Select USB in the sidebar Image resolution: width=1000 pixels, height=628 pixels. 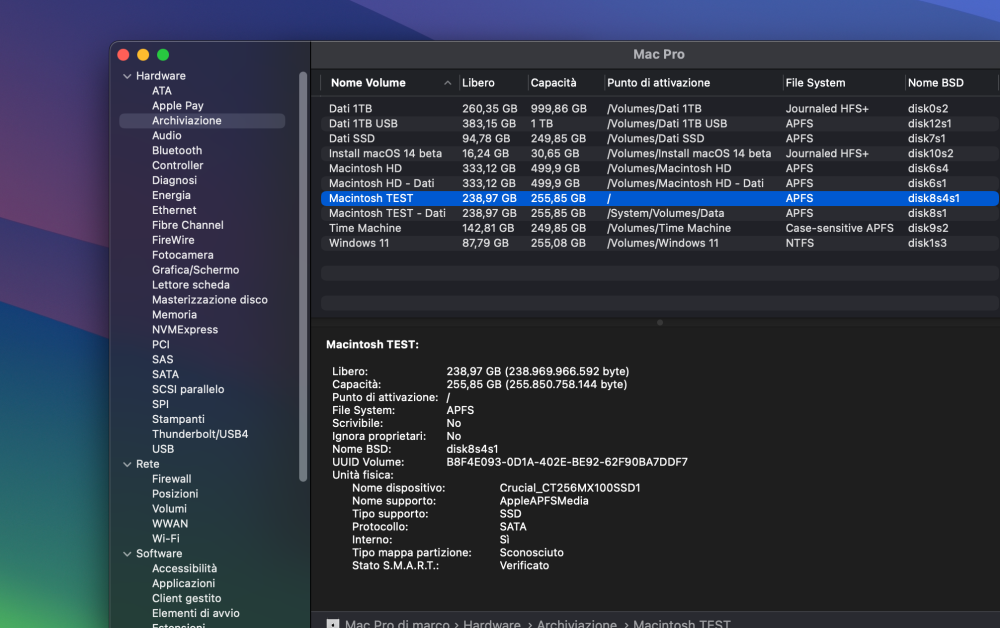click(x=163, y=449)
